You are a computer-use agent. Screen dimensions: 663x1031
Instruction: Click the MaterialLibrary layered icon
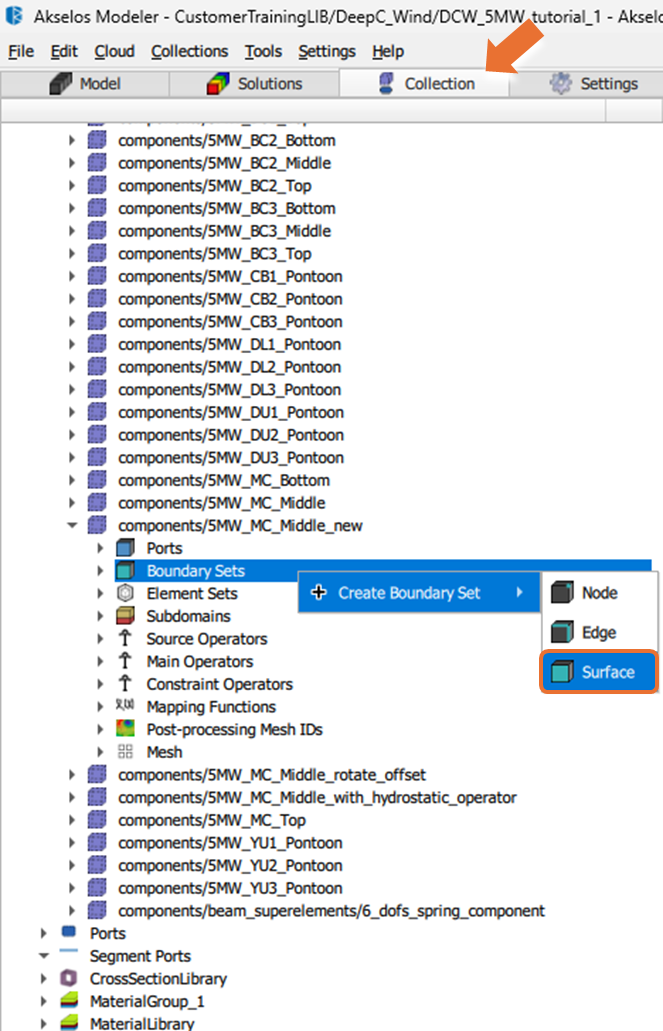coord(68,1023)
